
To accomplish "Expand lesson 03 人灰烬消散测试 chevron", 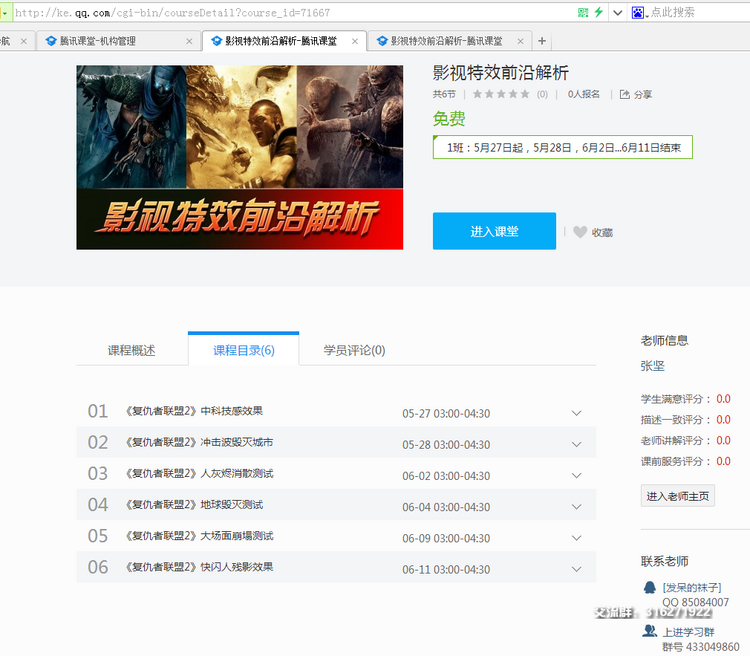I will (x=576, y=476).
